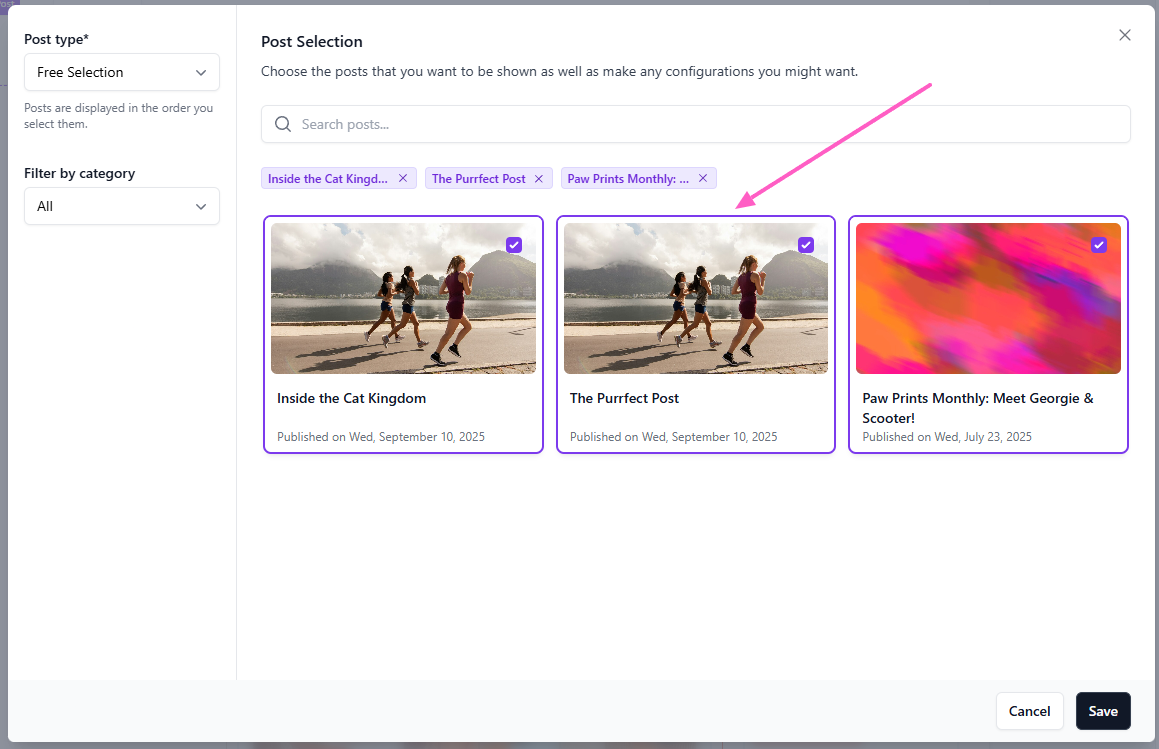The width and height of the screenshot is (1159, 749).
Task: Click the Free Selection dropdown chevron
Action: point(201,72)
